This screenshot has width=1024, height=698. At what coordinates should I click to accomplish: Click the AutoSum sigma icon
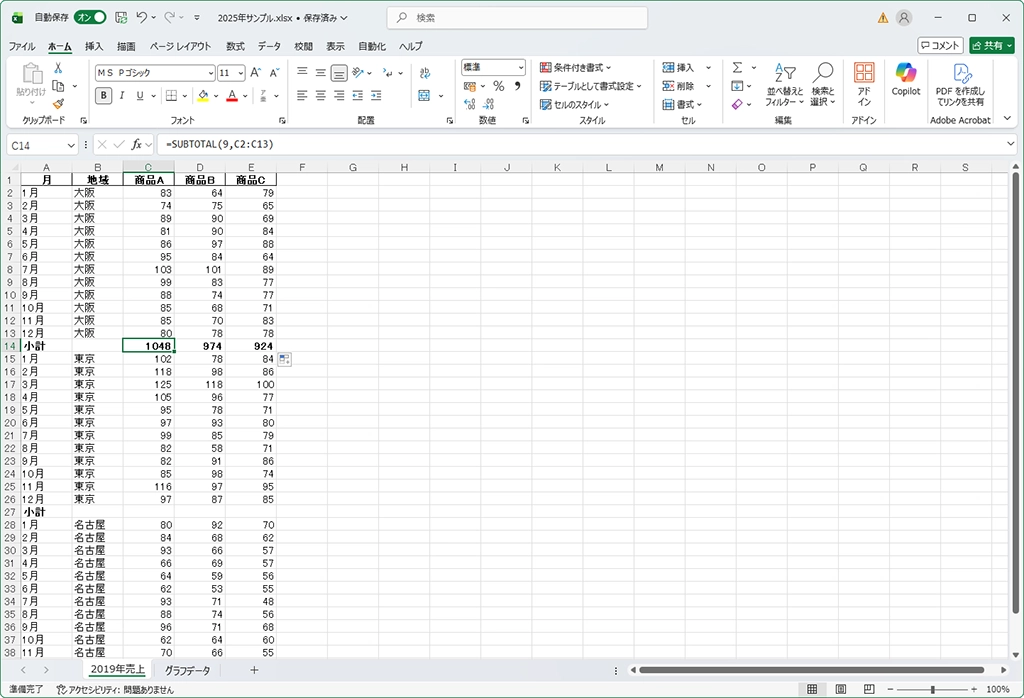click(x=737, y=68)
